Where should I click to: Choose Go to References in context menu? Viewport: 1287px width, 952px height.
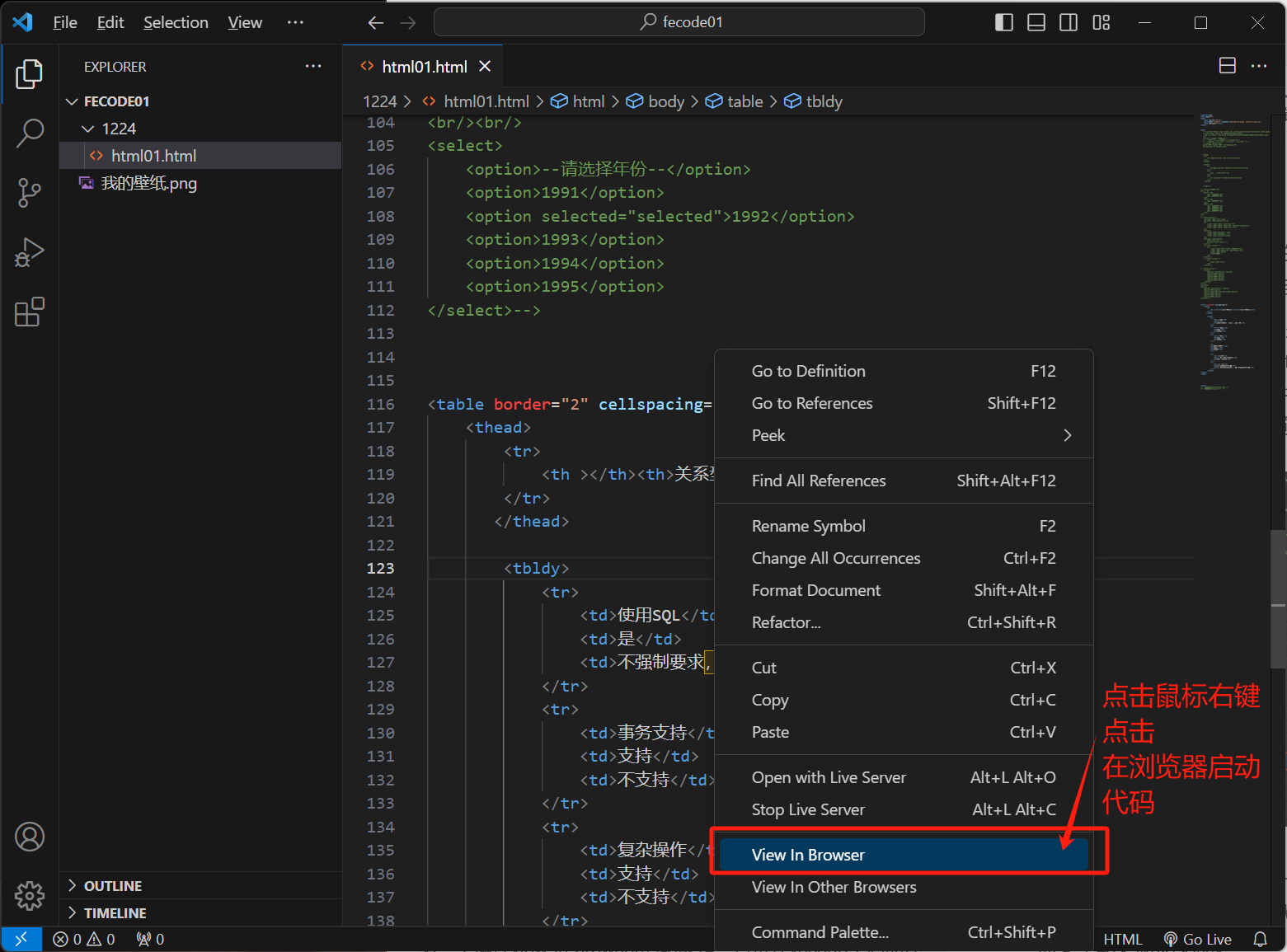(904, 403)
